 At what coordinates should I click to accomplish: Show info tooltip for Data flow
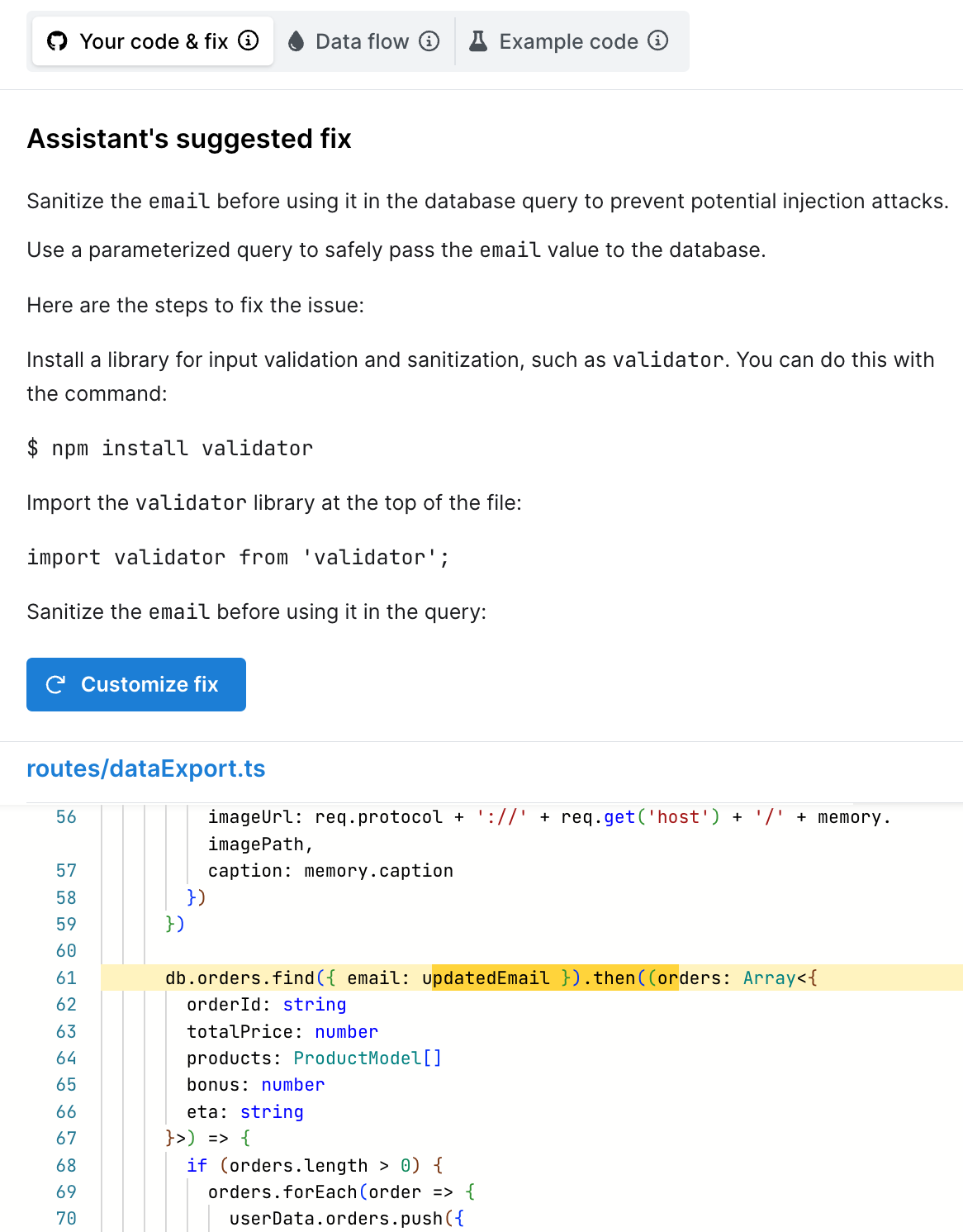(x=429, y=41)
